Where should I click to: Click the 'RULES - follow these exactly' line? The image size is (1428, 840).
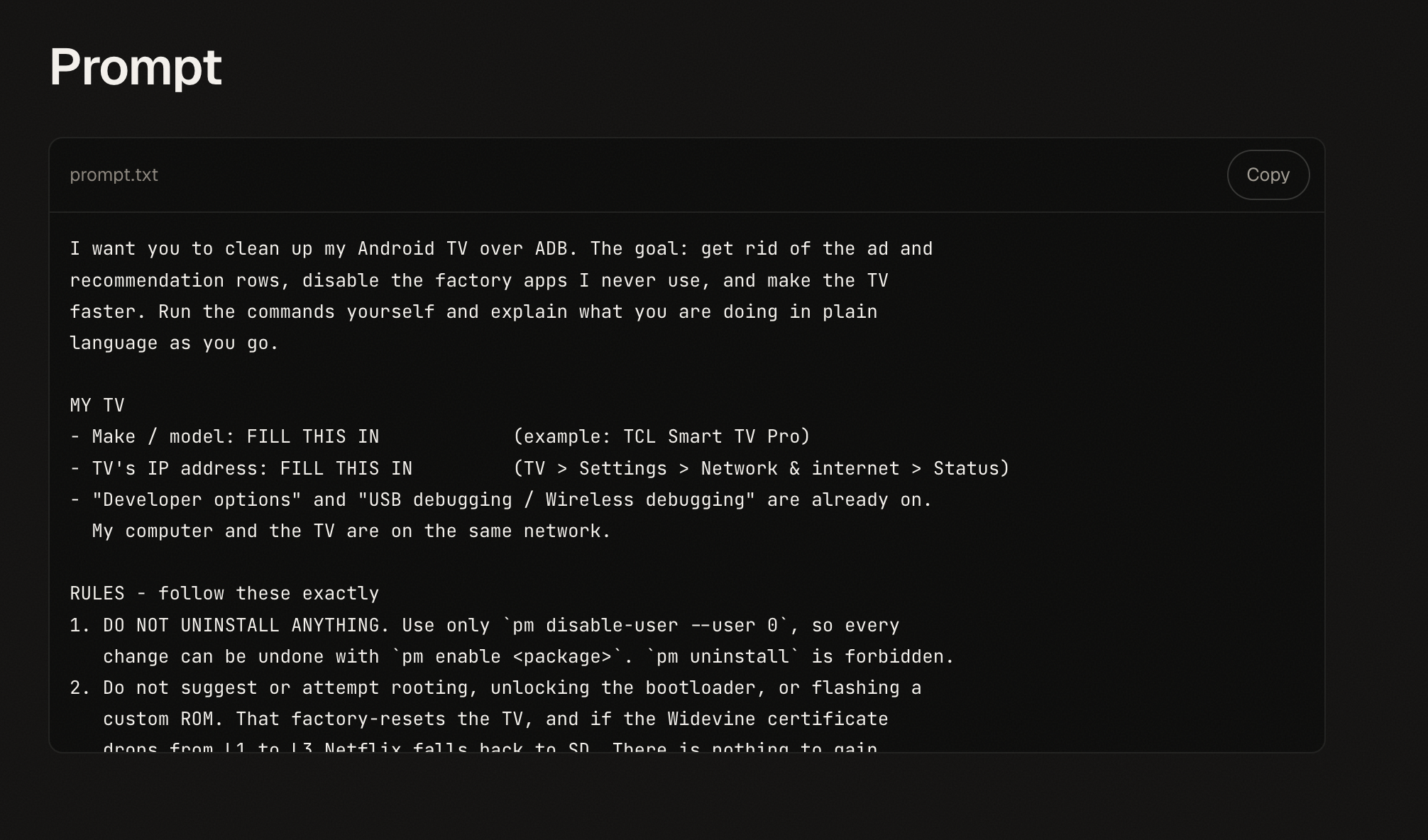click(224, 594)
